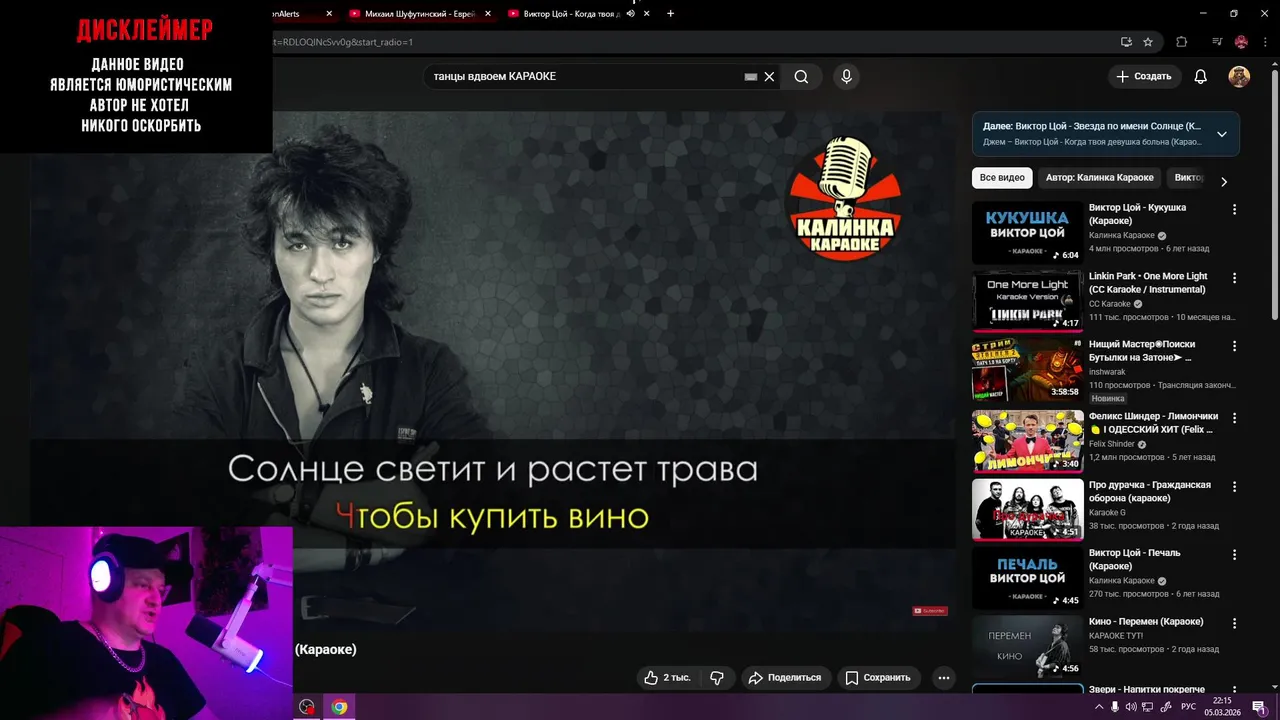Open the Лимончики video thumbnail

(x=1028, y=441)
